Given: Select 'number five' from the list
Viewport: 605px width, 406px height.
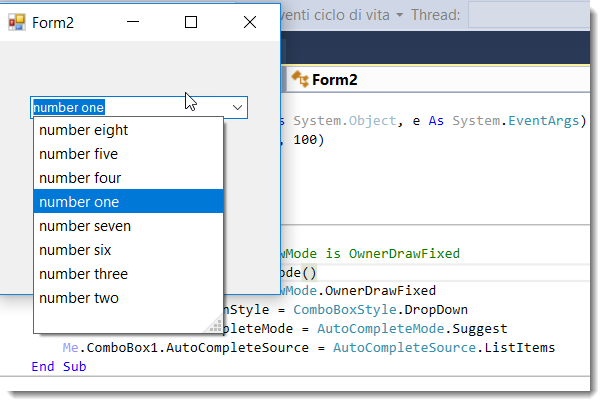Looking at the screenshot, I should [78, 154].
